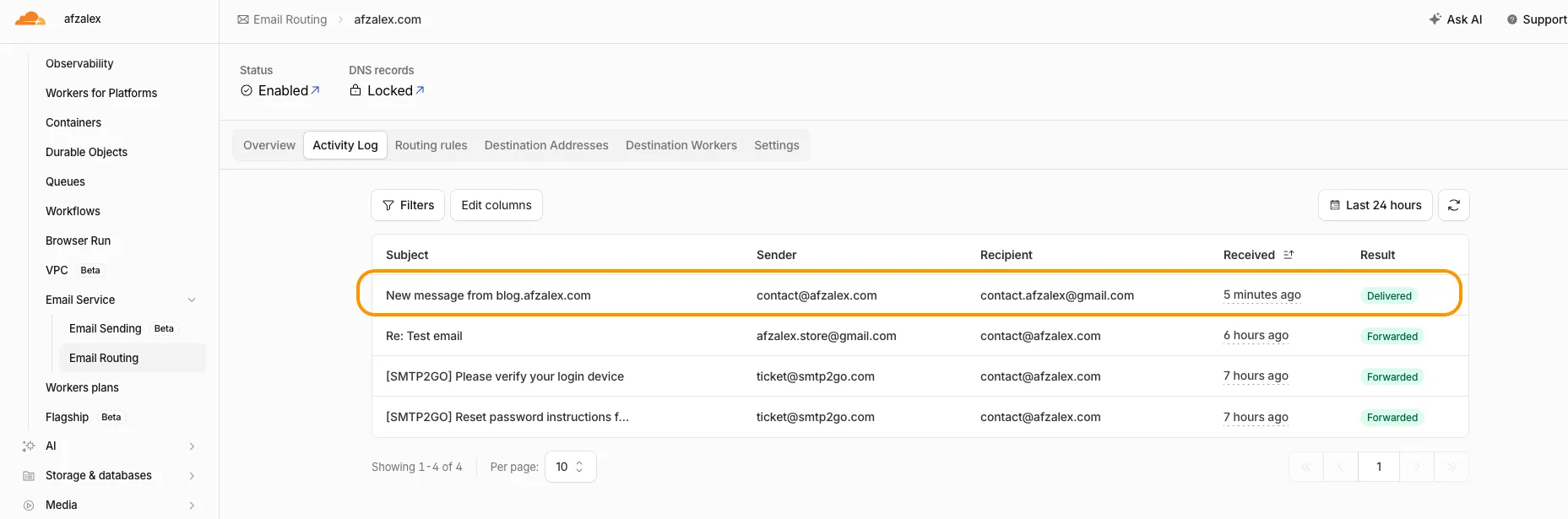Screen dimensions: 1568x519
Task: Open Workers for Platforms in sidebar
Action: click(x=101, y=93)
